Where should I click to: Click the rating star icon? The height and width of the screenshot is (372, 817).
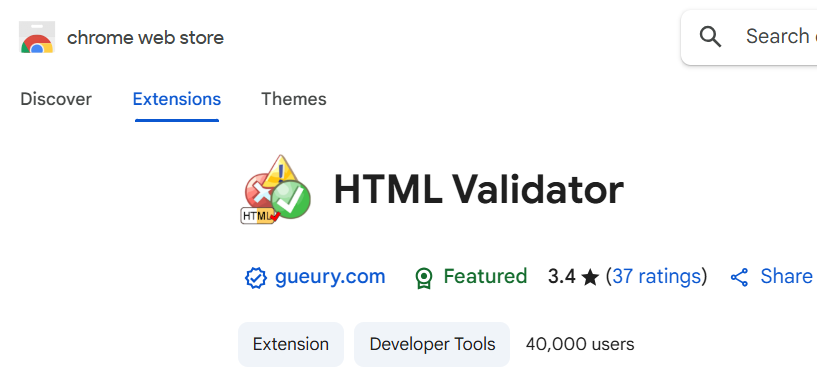pyautogui.click(x=590, y=277)
